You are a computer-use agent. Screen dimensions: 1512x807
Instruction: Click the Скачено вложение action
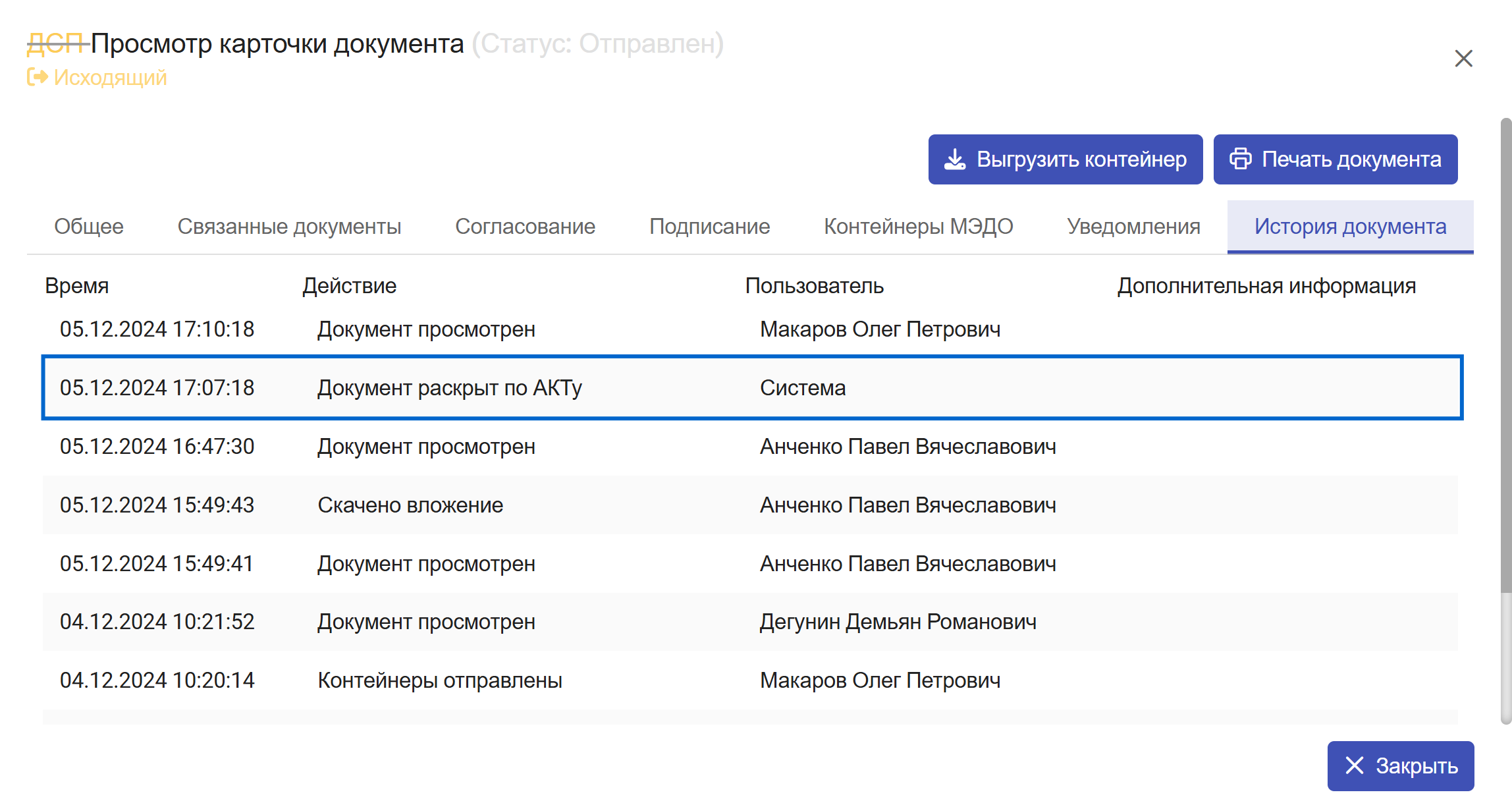(x=410, y=505)
